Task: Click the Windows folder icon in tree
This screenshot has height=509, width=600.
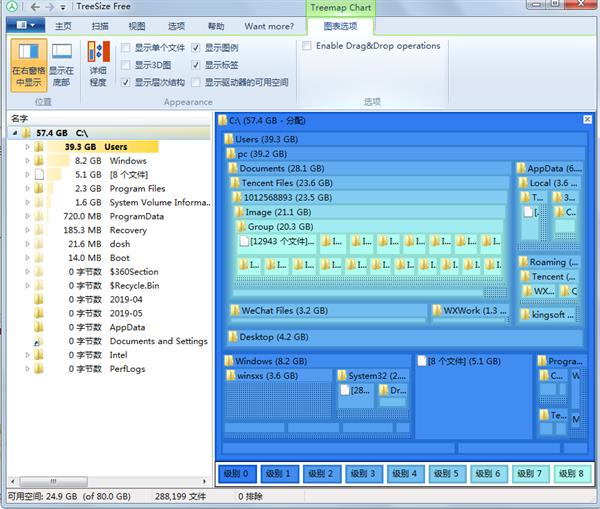Action: [39, 160]
